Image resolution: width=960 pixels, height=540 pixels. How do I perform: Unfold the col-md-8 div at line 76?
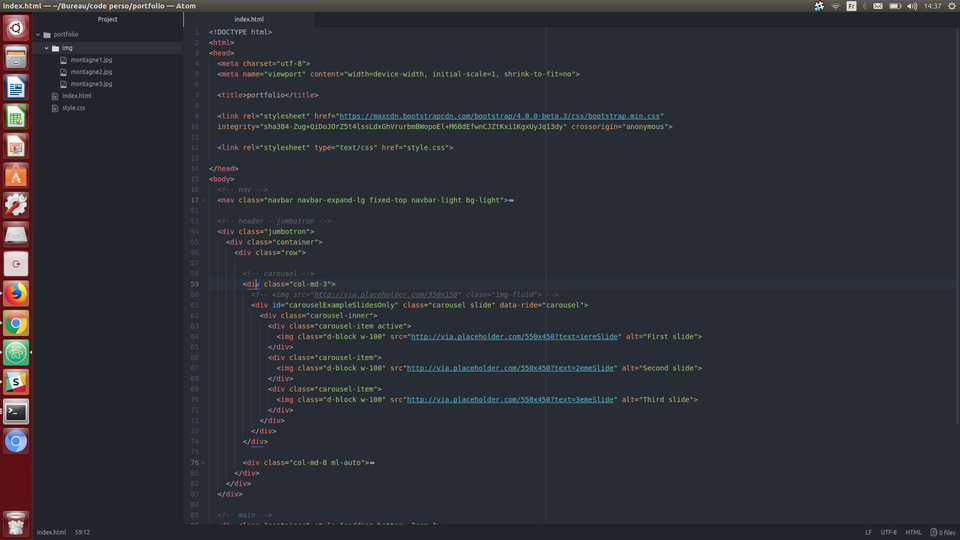click(204, 463)
